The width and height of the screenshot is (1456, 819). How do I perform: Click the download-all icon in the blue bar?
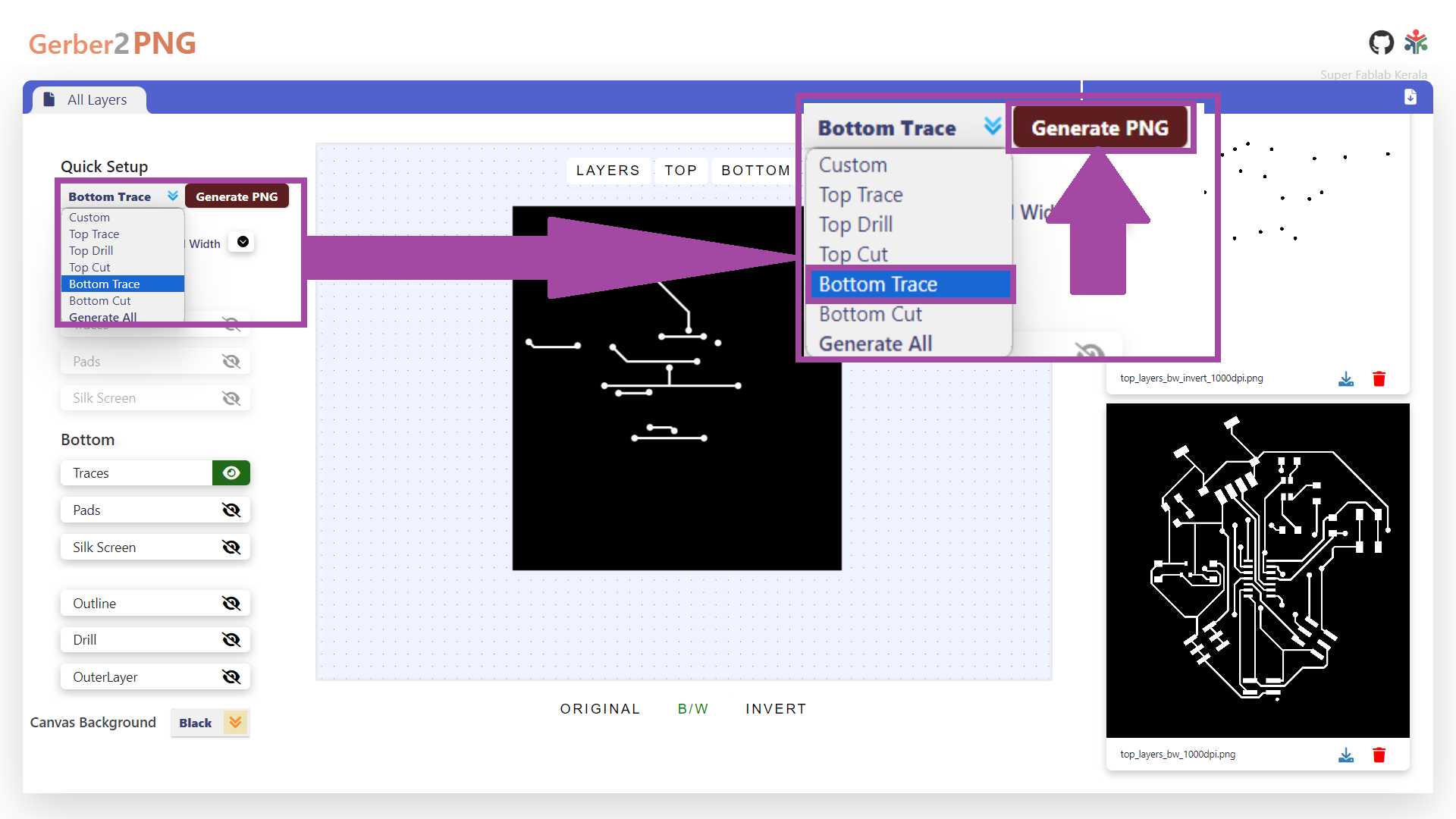[1410, 97]
